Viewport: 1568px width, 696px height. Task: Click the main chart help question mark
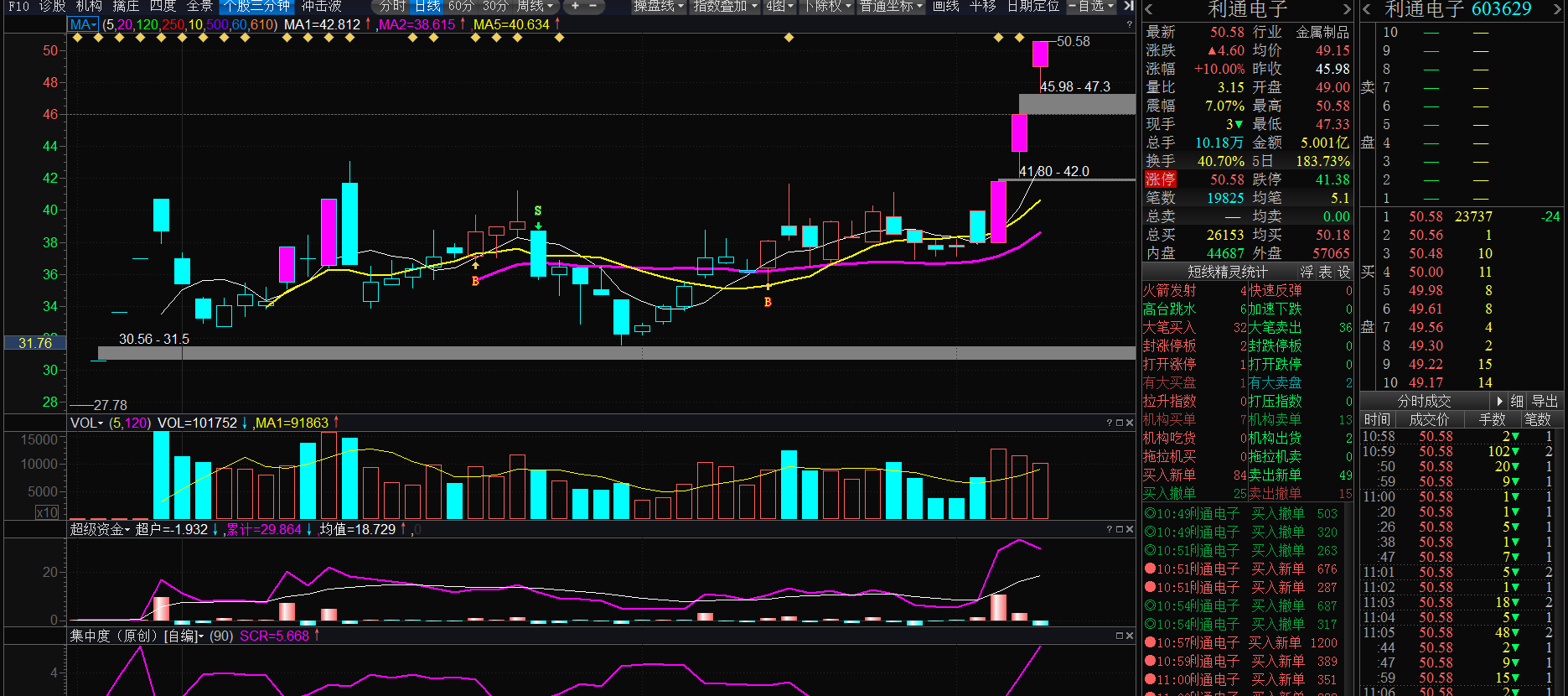pyautogui.click(x=1129, y=25)
